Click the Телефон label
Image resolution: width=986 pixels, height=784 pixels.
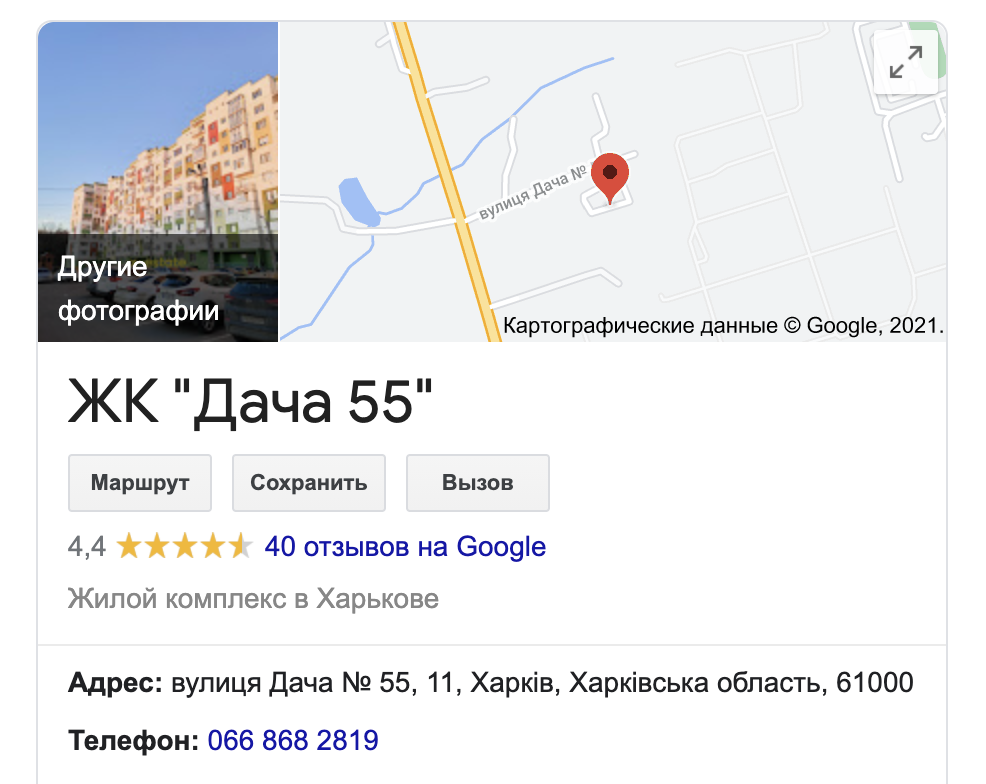pyautogui.click(x=134, y=741)
